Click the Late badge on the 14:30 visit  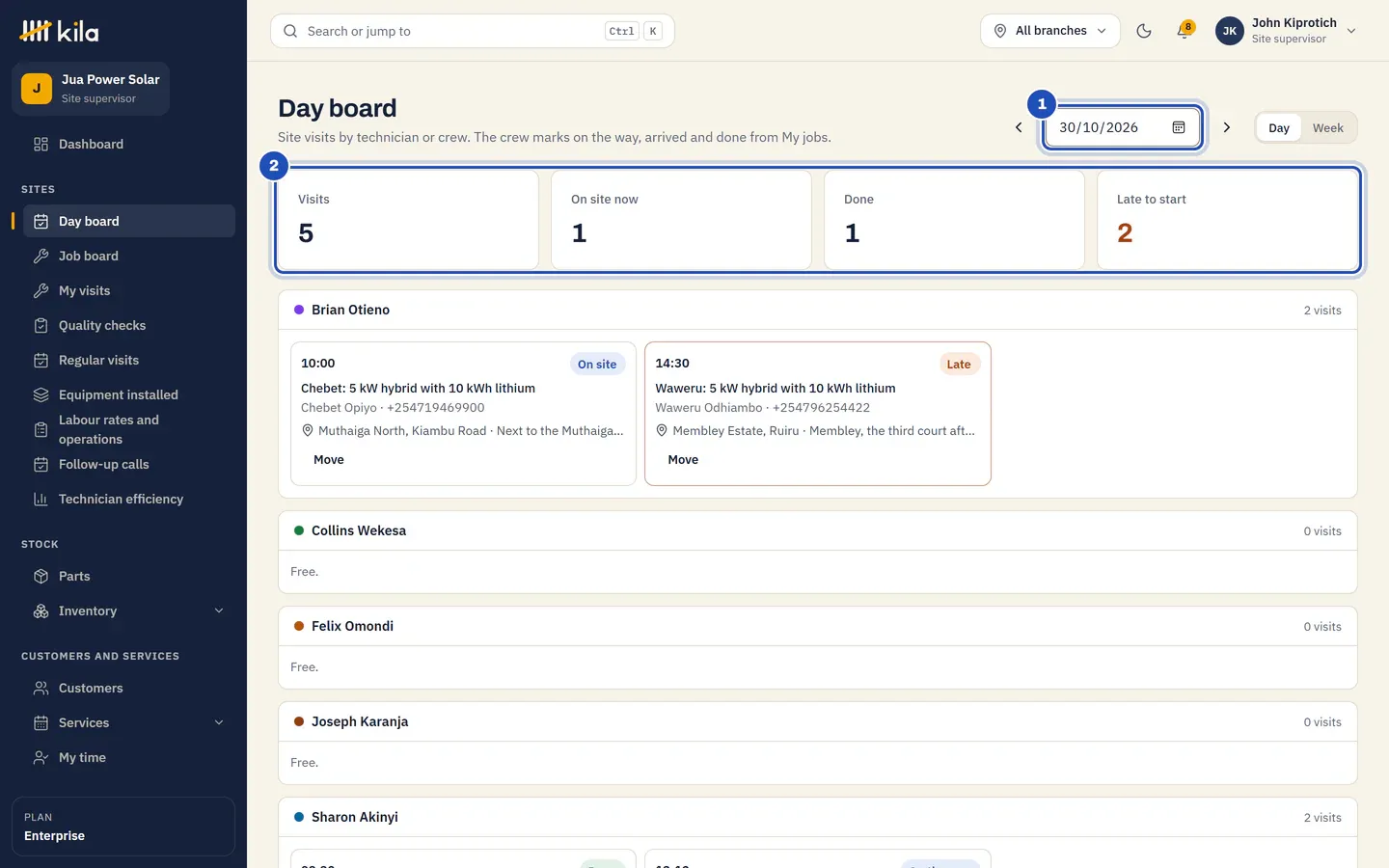click(959, 364)
